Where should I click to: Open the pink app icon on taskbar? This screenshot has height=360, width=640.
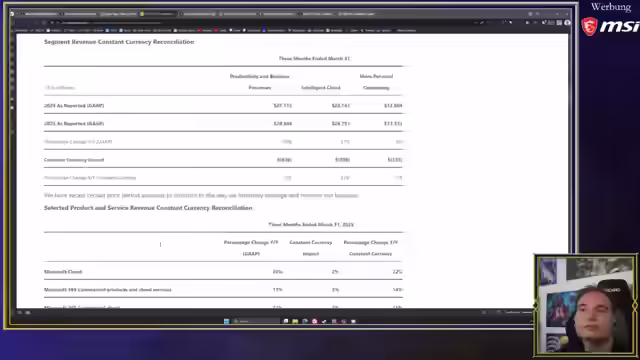315,321
